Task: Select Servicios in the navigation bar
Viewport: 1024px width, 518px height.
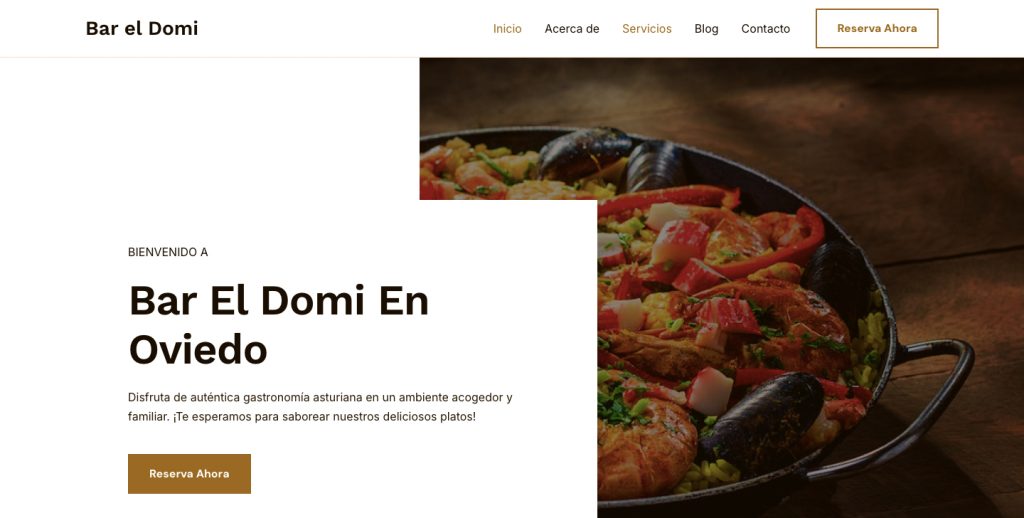Action: [647, 29]
